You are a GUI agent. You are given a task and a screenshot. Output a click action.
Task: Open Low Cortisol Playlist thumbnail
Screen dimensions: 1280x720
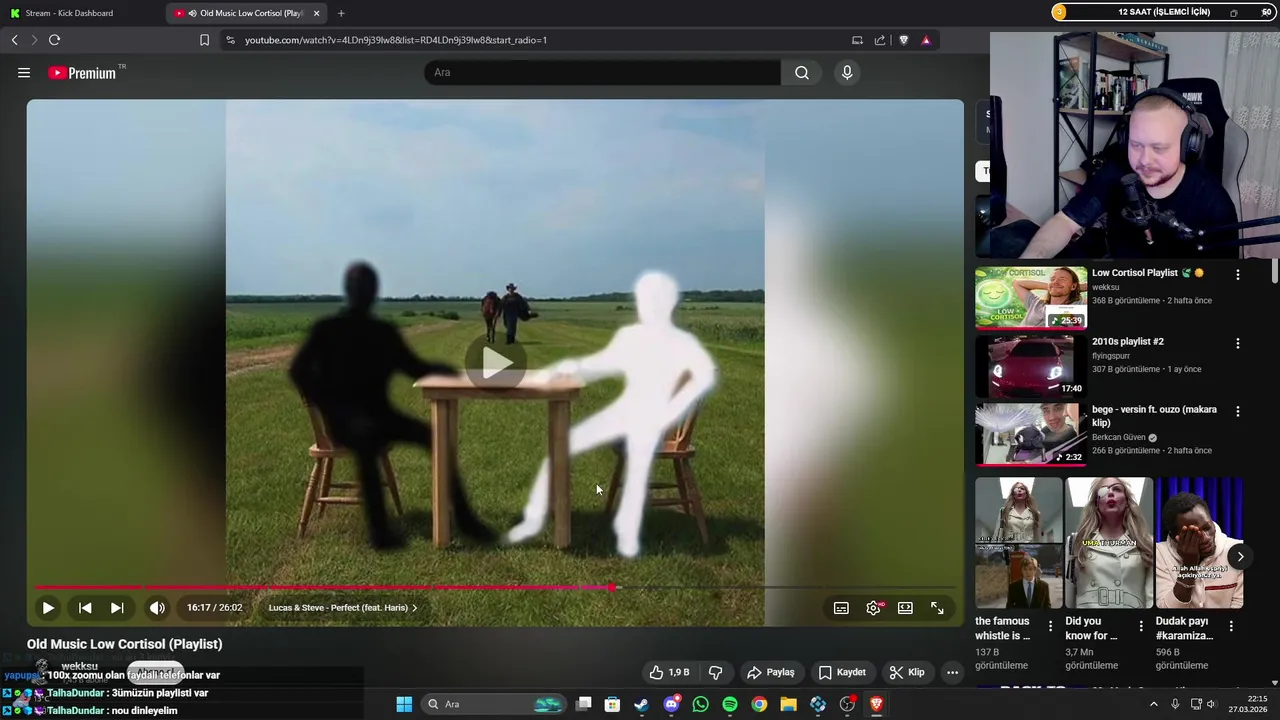tap(1031, 297)
